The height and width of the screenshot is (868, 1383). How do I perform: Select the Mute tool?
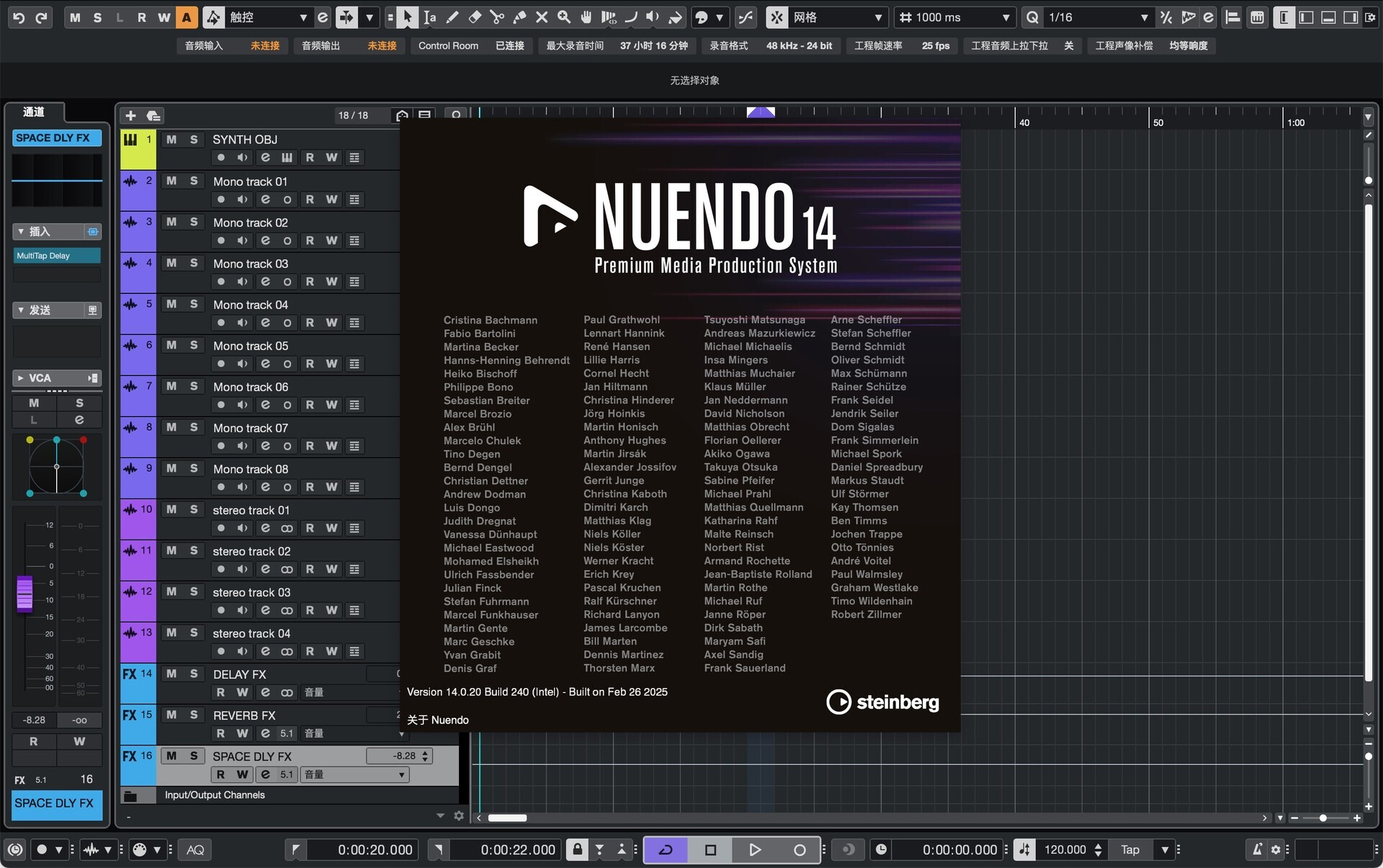tap(542, 17)
